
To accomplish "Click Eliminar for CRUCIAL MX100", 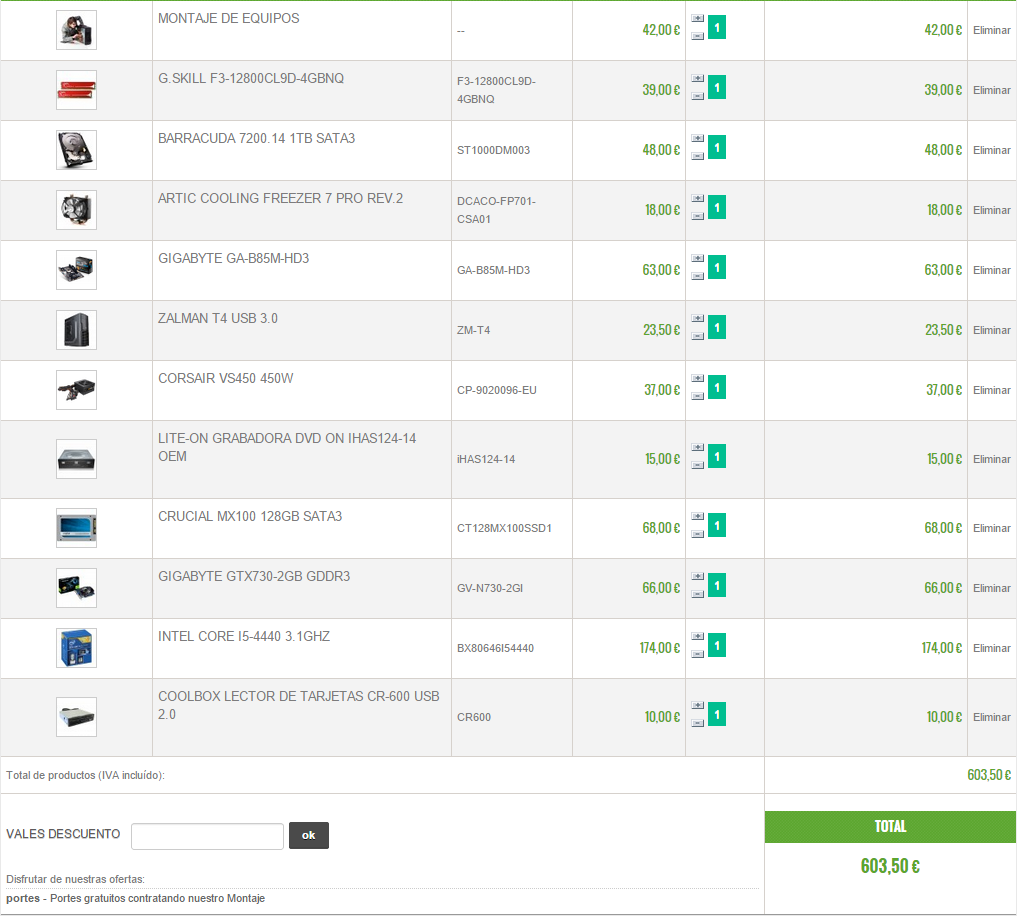I will point(991,528).
